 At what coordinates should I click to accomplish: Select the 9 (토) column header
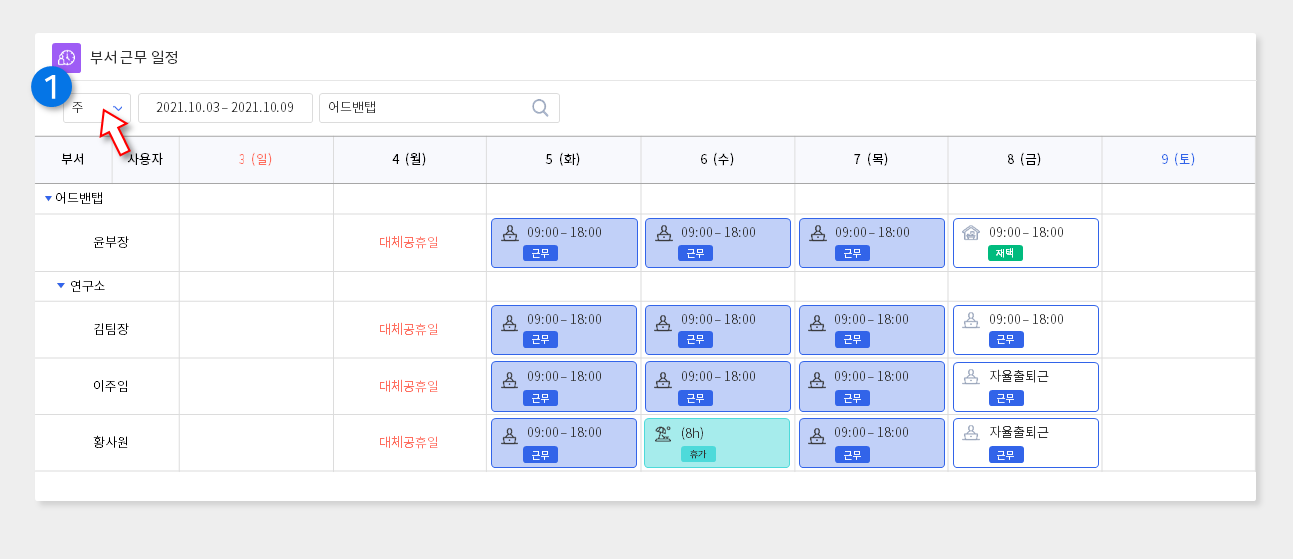(1178, 159)
